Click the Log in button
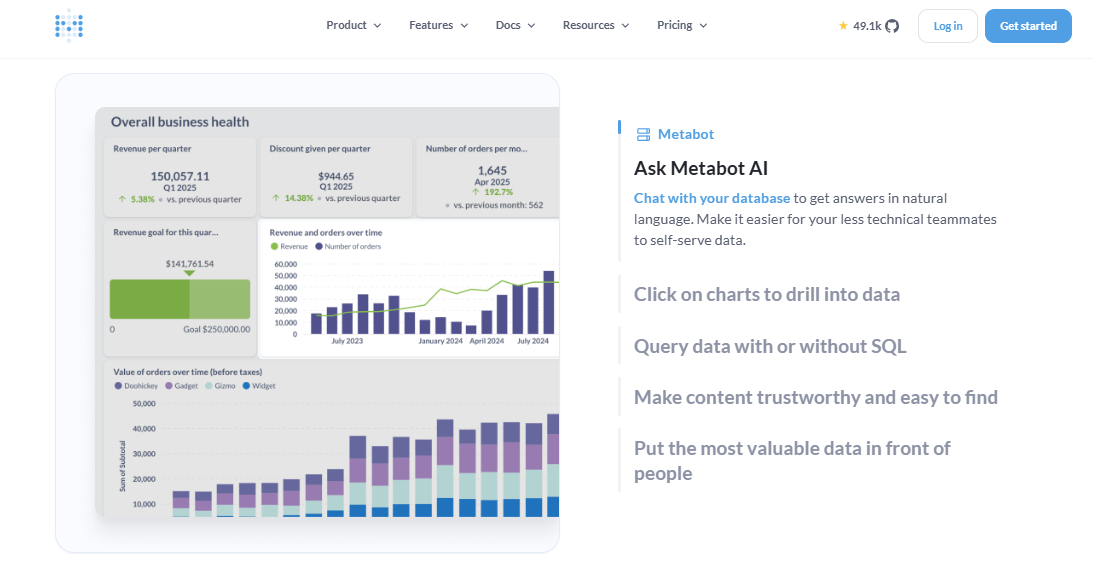This screenshot has height=566, width=1093. tap(948, 26)
